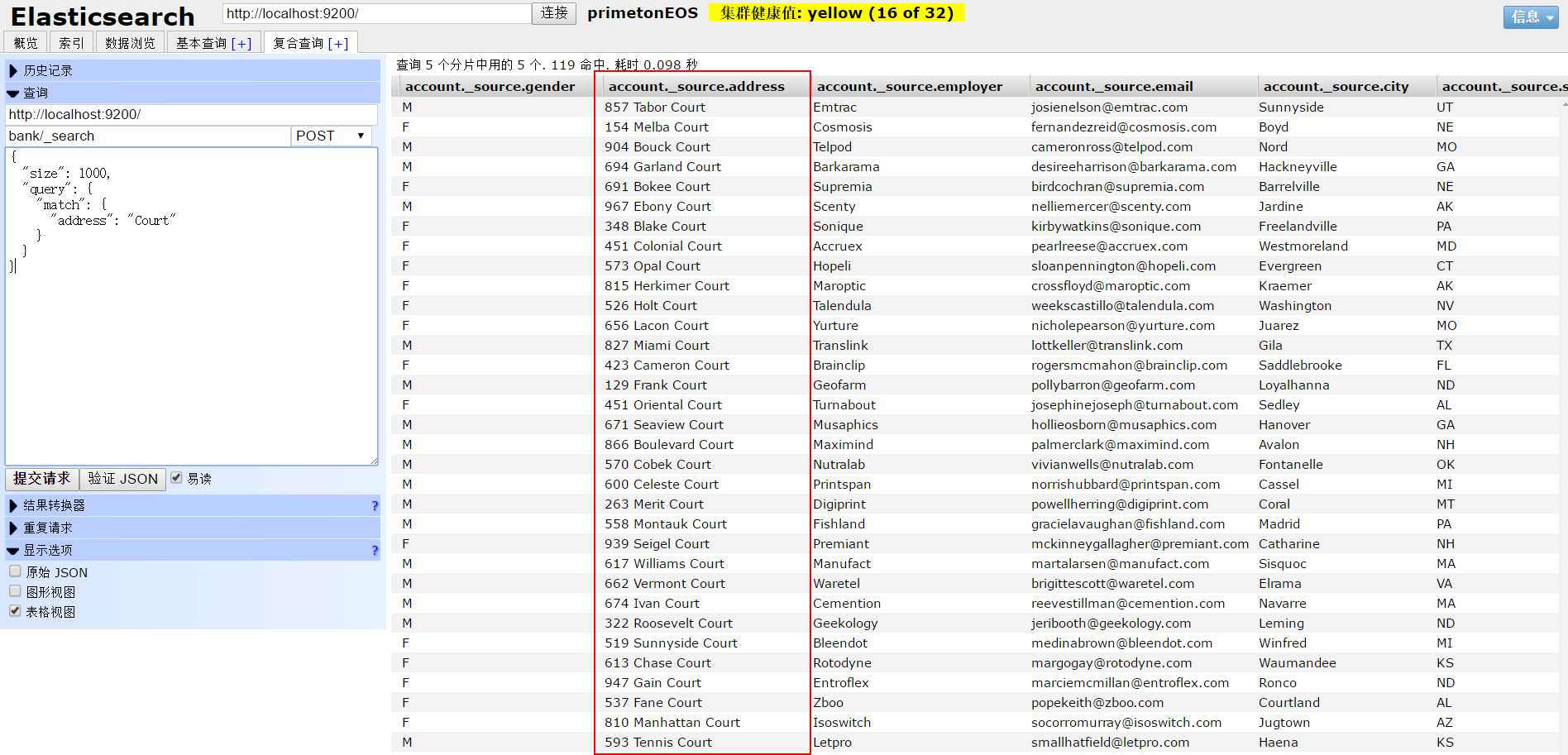This screenshot has height=755, width=1568.
Task: Select employer cell Maroptic
Action: click(x=839, y=286)
